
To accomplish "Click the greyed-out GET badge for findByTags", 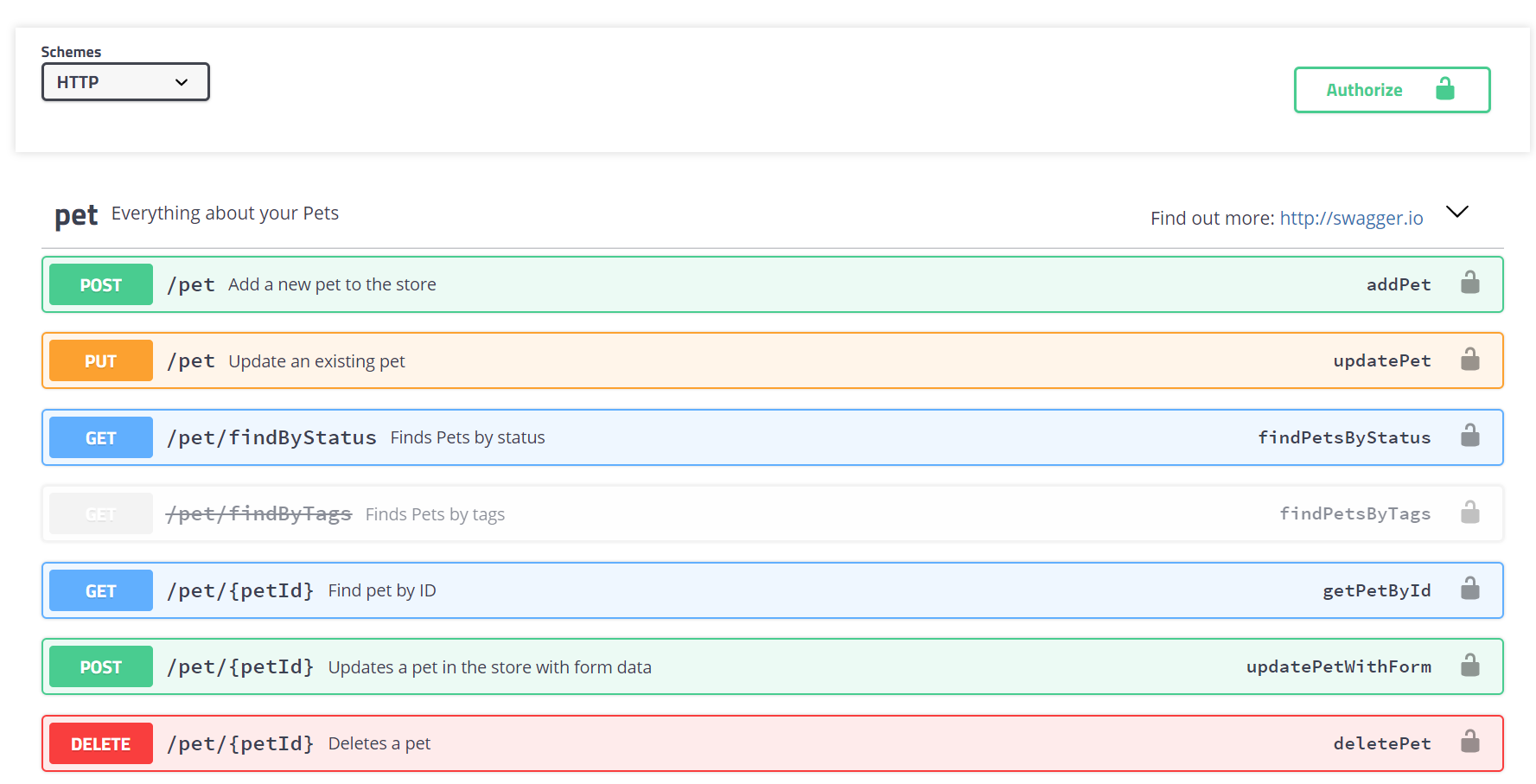I will coord(101,513).
